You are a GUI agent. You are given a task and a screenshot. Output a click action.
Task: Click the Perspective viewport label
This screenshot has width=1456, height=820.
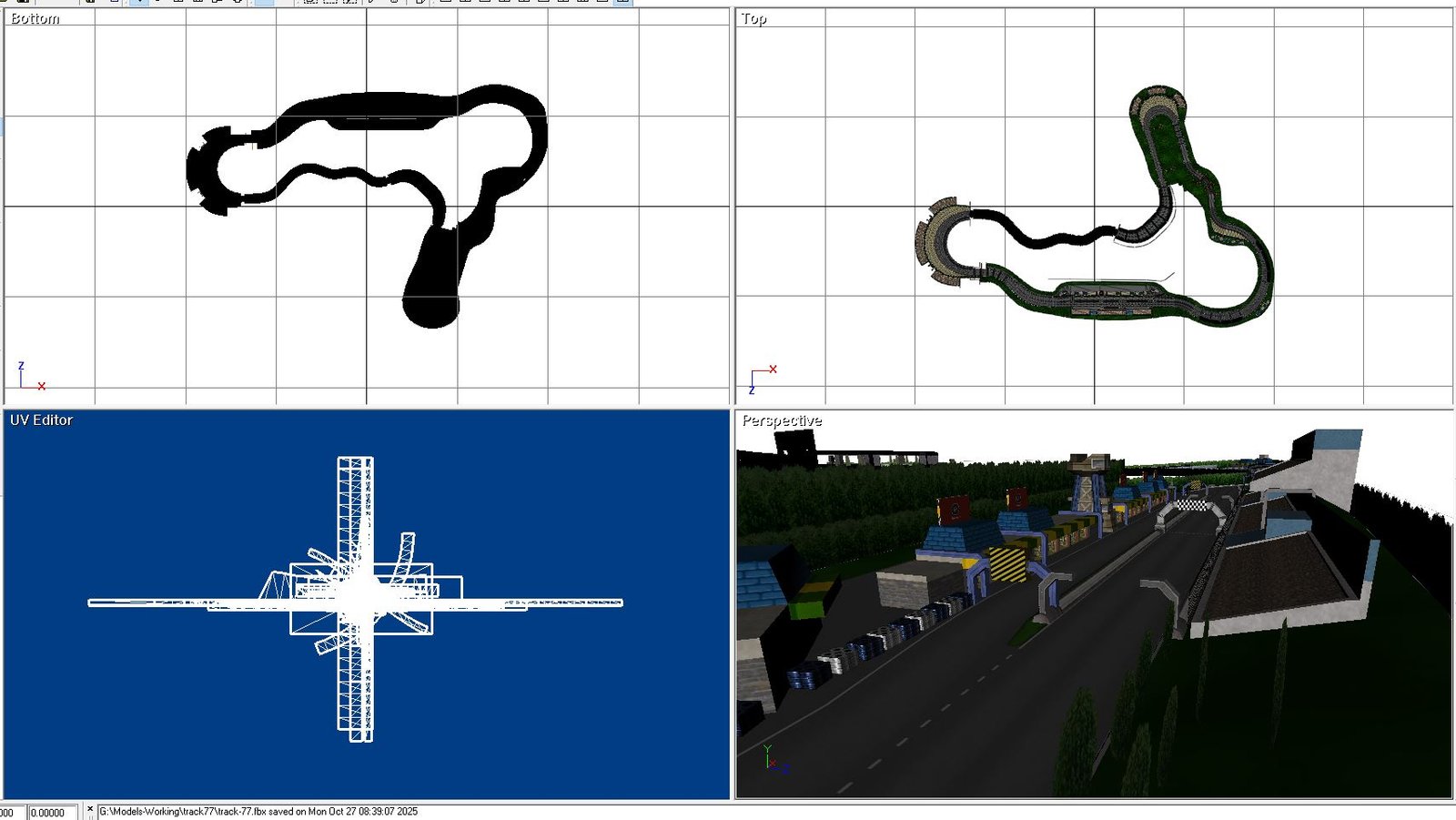click(x=781, y=420)
